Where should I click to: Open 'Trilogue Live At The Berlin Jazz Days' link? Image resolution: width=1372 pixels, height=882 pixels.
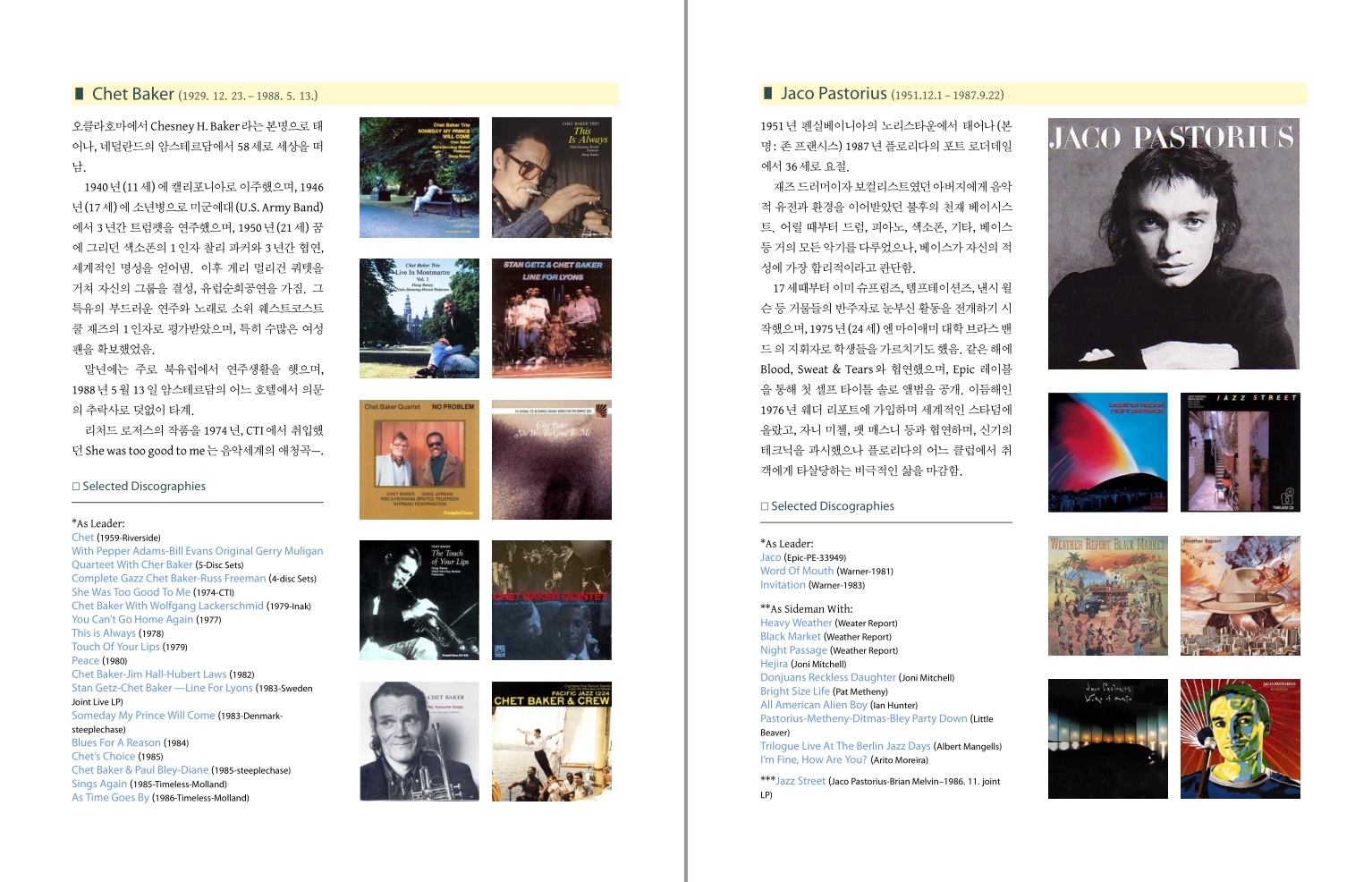(845, 746)
